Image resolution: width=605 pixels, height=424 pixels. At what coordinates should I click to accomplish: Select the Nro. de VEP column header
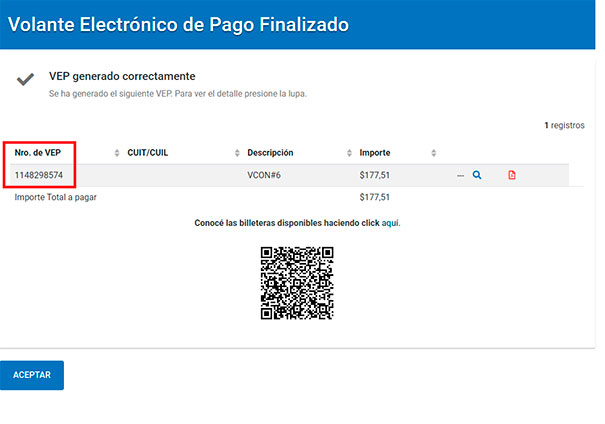[38, 153]
